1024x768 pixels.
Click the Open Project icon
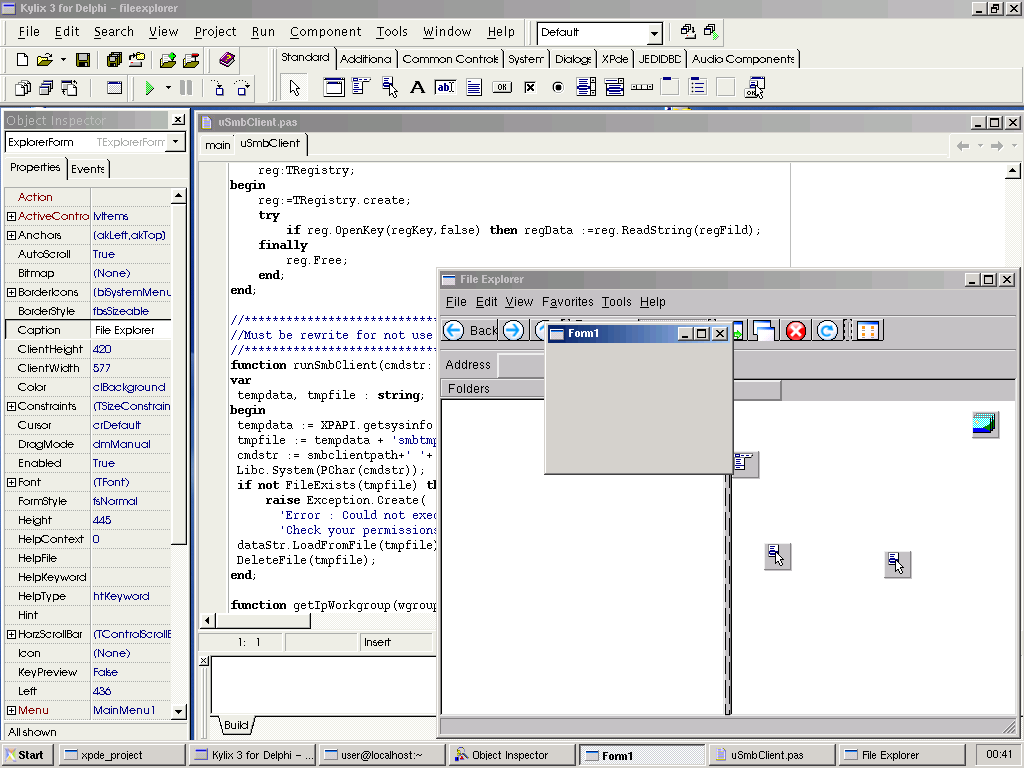tap(137, 60)
